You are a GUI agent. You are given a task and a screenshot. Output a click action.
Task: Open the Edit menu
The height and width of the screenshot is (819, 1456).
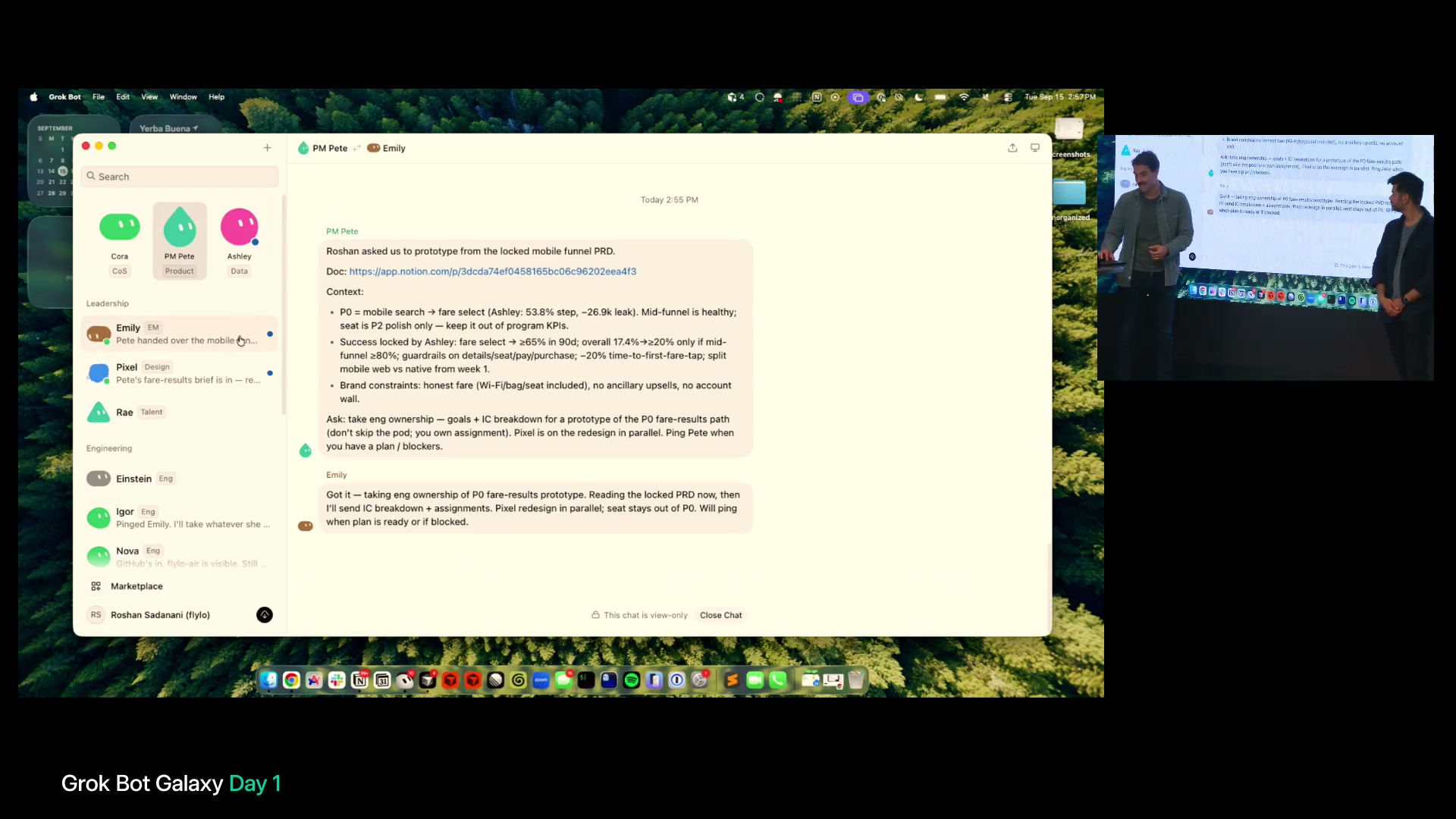click(x=123, y=97)
